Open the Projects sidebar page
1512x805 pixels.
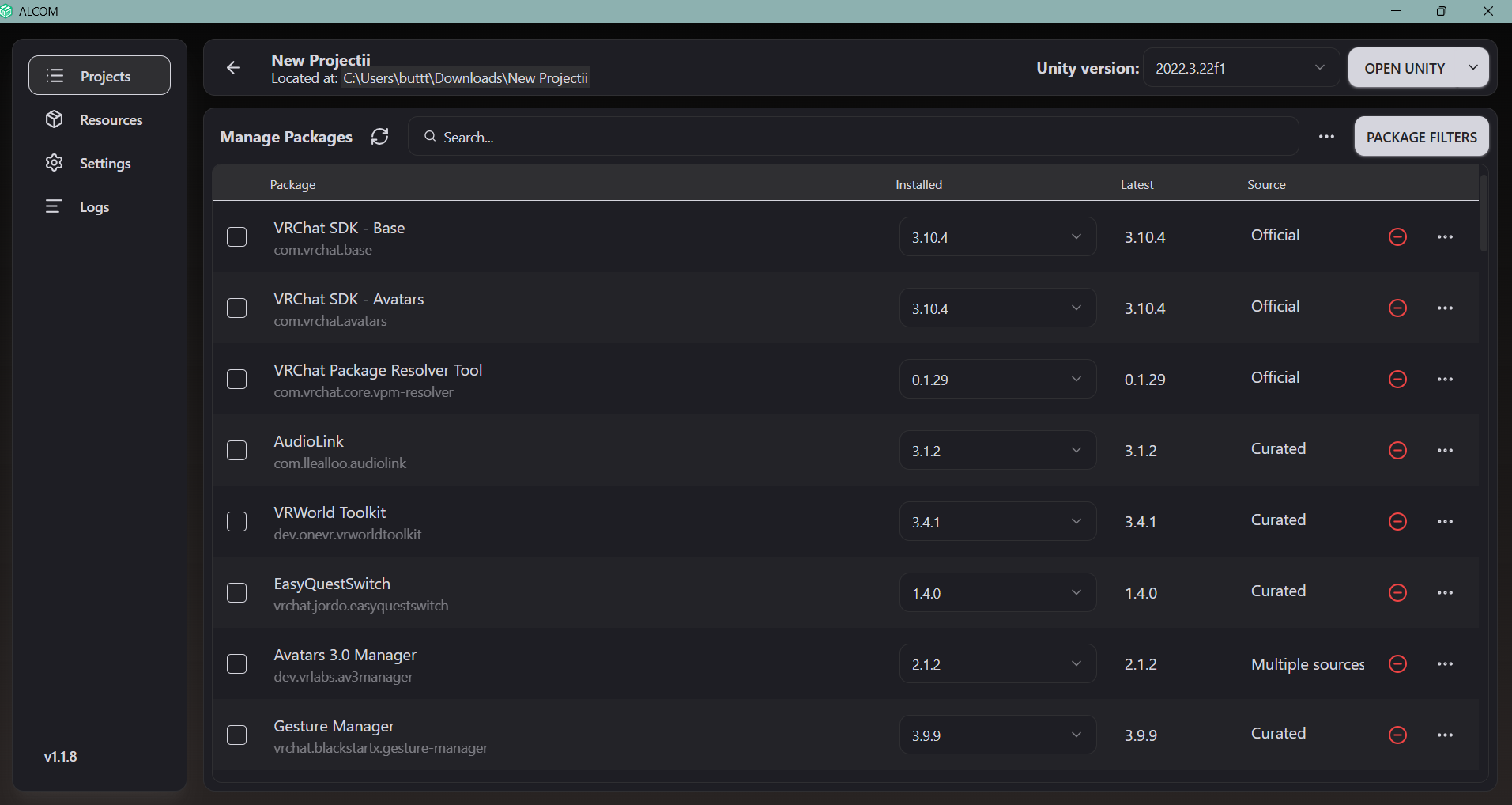100,76
